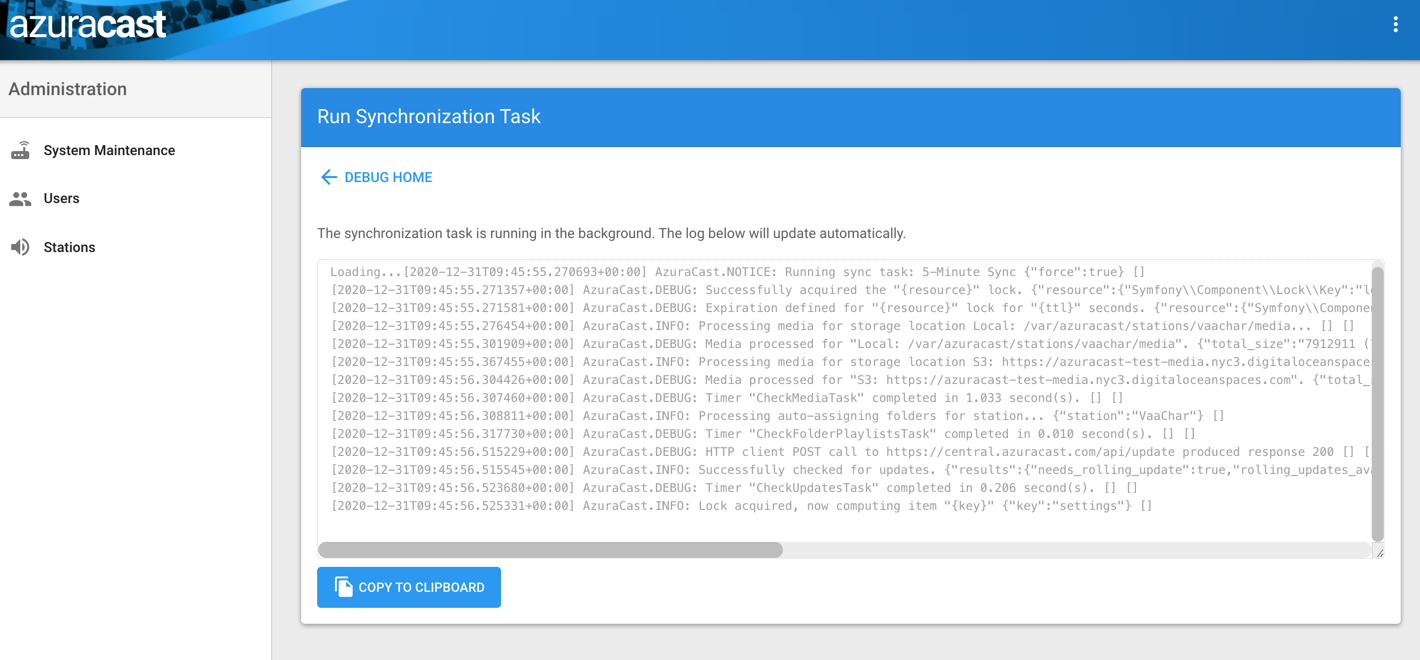Viewport: 1420px width, 660px height.
Task: Click the back arrow beside Debug Home
Action: (329, 177)
